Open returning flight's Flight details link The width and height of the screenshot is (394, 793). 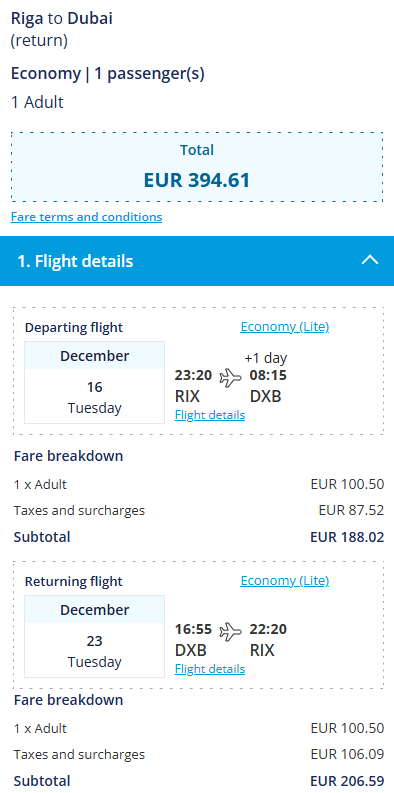(210, 669)
